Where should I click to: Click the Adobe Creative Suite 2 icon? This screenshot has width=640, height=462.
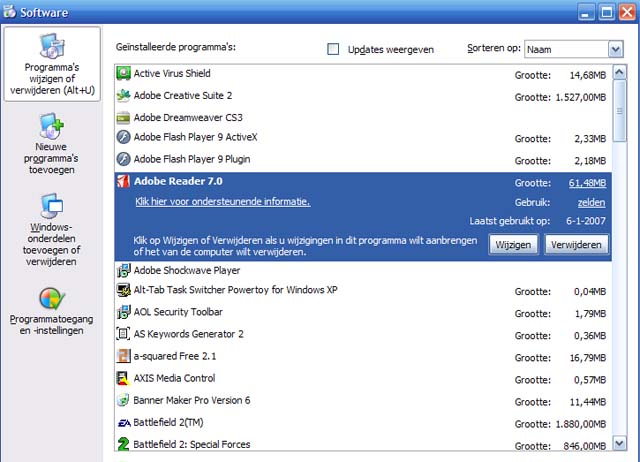pos(123,96)
